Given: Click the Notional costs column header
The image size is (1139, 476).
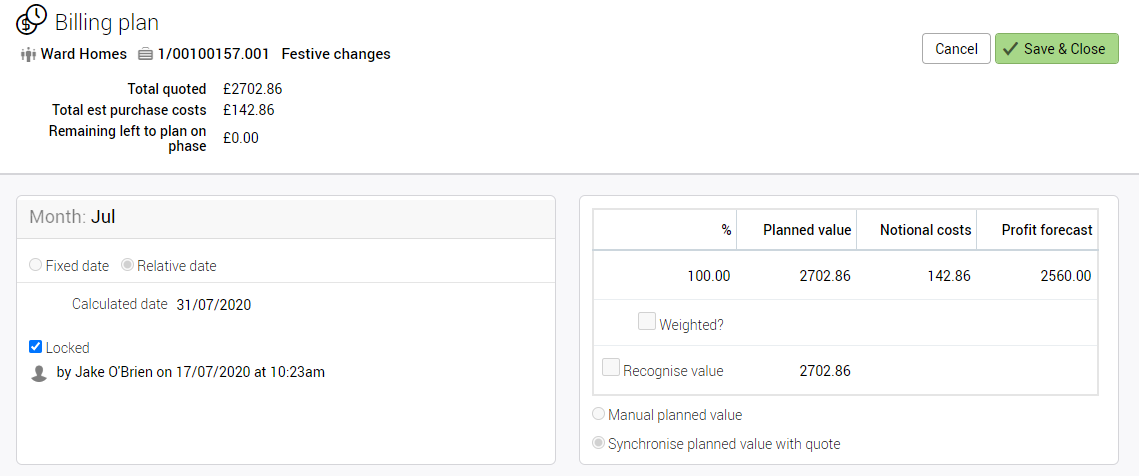Looking at the screenshot, I should click(x=925, y=230).
